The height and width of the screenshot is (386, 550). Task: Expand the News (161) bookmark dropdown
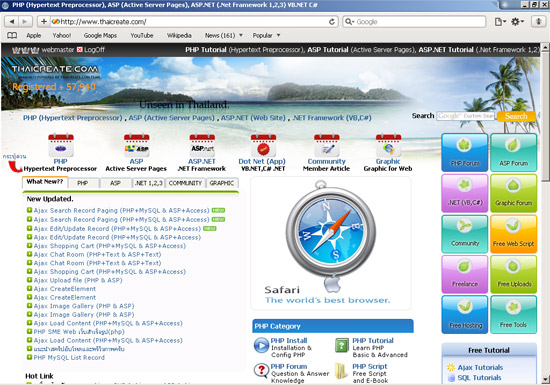pyautogui.click(x=241, y=35)
